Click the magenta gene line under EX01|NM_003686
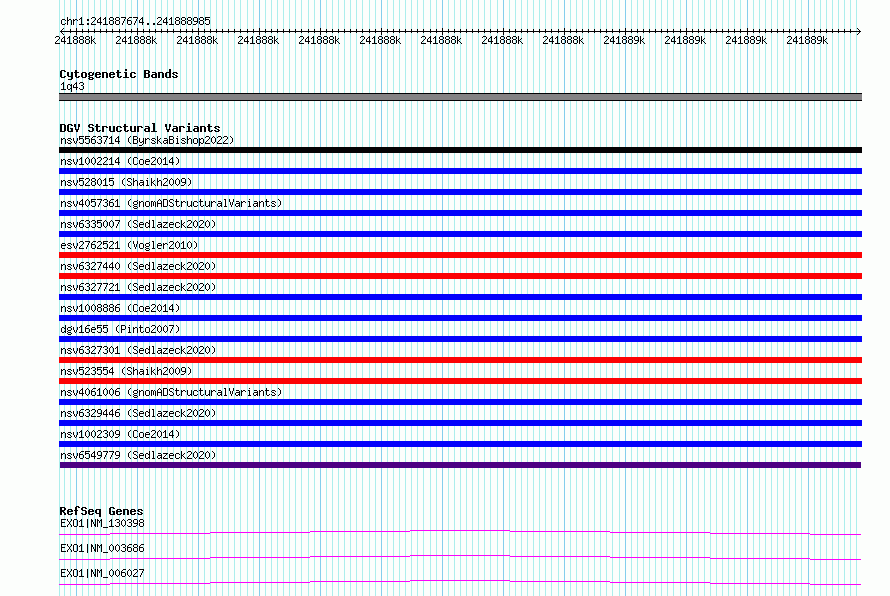890x596 pixels. (460, 556)
